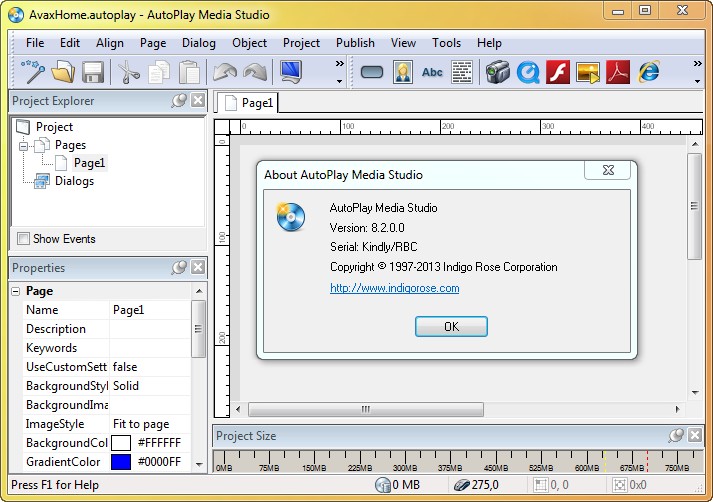Close the Project Size panel

(695, 435)
